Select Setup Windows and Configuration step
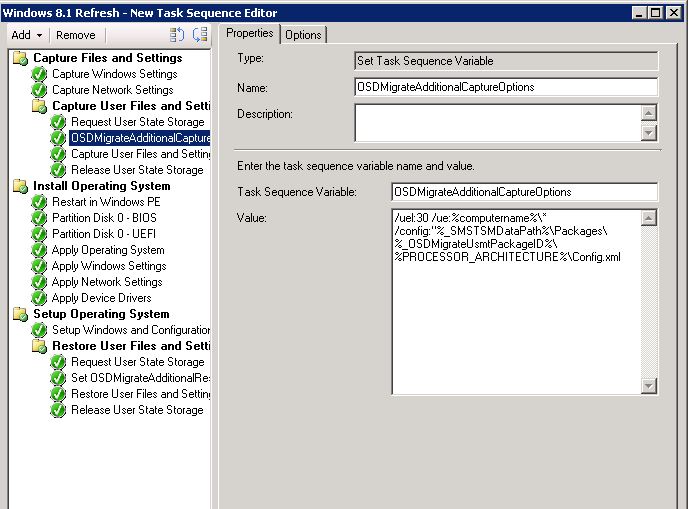This screenshot has height=509, width=688. pos(131,330)
